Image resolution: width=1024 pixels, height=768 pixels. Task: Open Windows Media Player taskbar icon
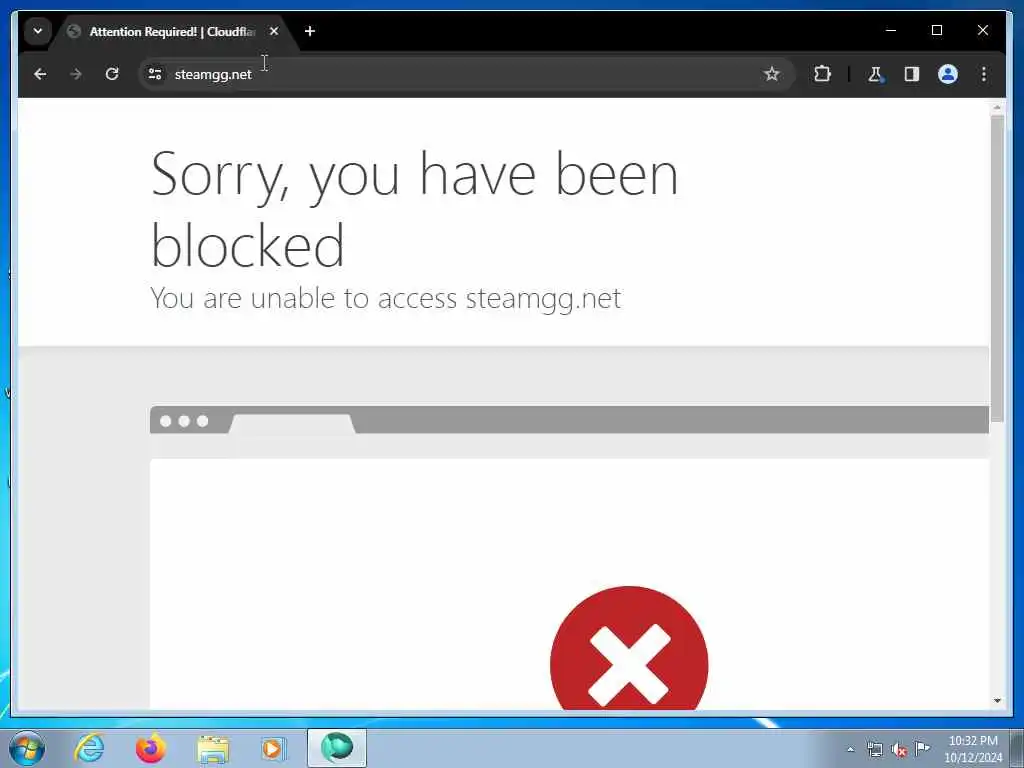[x=273, y=748]
